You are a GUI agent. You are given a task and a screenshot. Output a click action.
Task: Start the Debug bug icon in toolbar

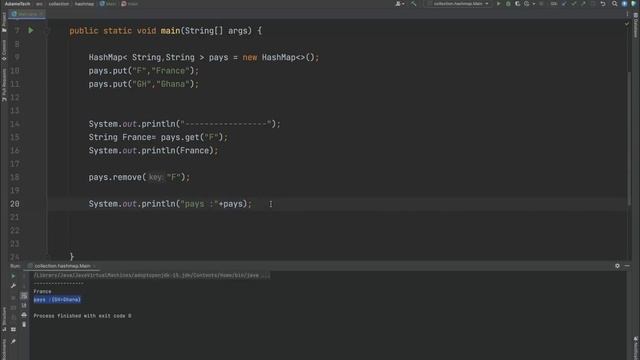click(508, 4)
